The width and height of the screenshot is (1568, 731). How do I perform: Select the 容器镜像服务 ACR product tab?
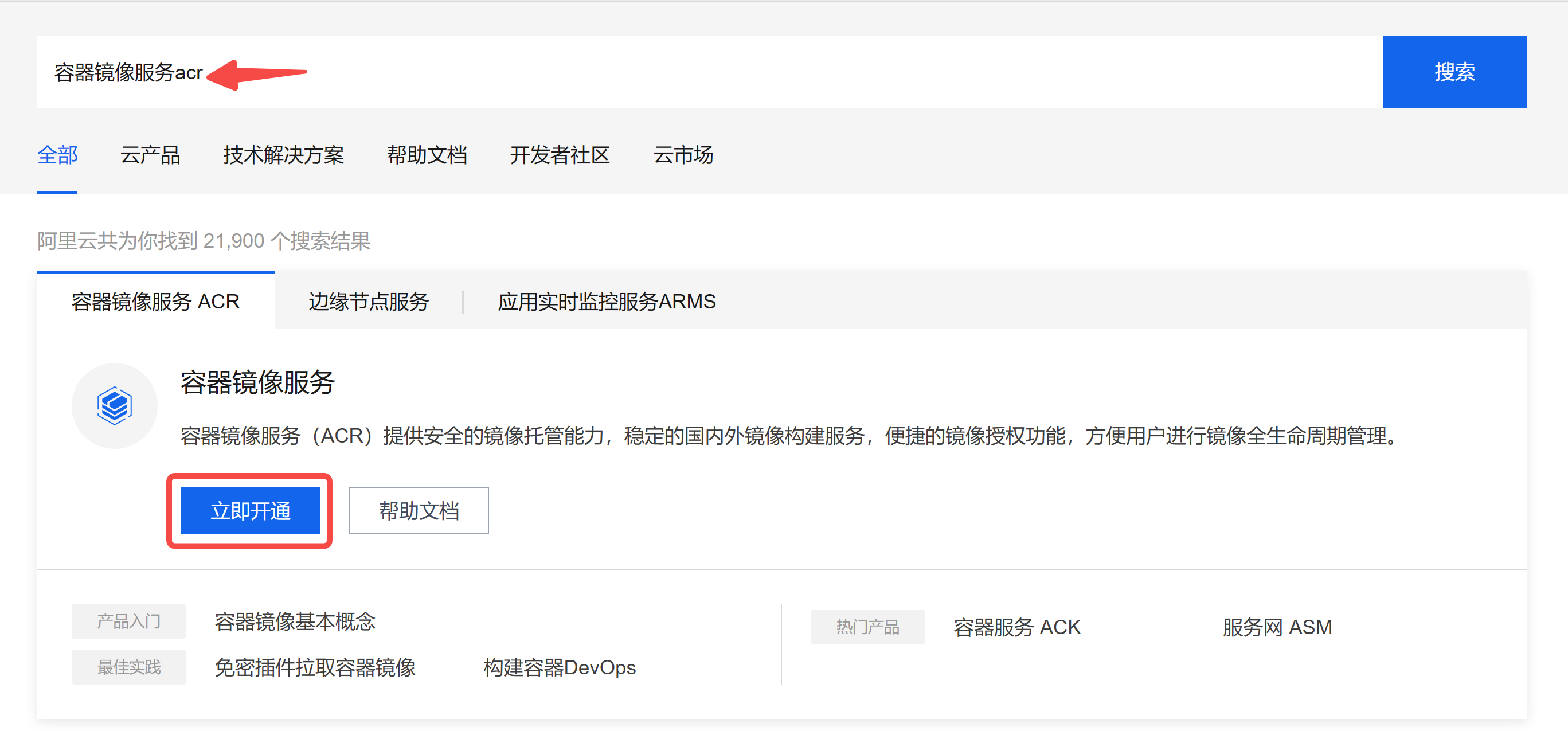pos(156,301)
